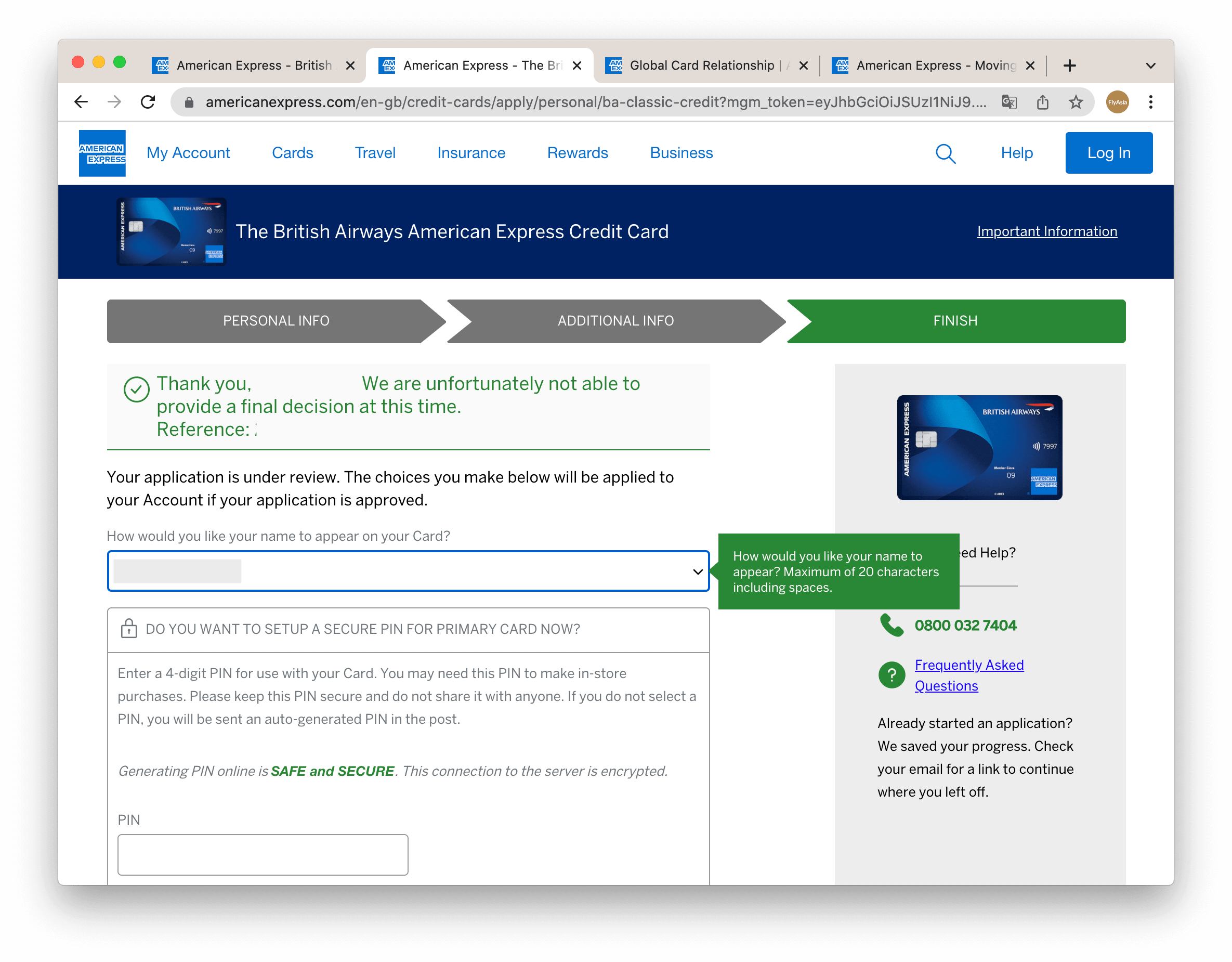Click the translate icon in the address bar
The width and height of the screenshot is (1232, 962).
1009,102
